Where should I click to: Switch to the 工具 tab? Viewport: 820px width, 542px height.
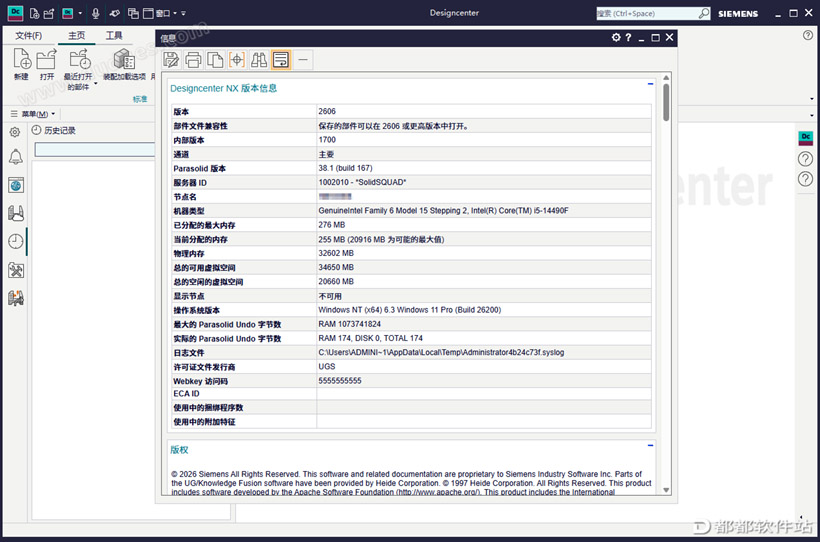pyautogui.click(x=114, y=36)
